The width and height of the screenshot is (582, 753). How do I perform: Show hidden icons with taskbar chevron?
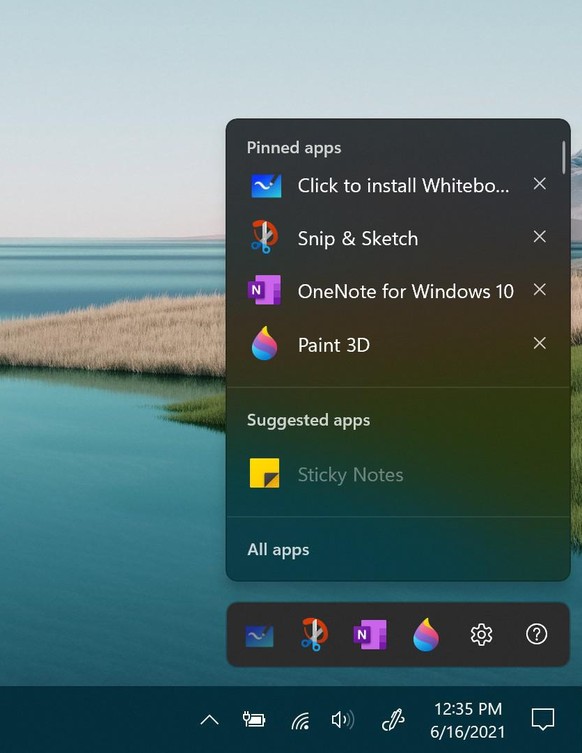[210, 720]
